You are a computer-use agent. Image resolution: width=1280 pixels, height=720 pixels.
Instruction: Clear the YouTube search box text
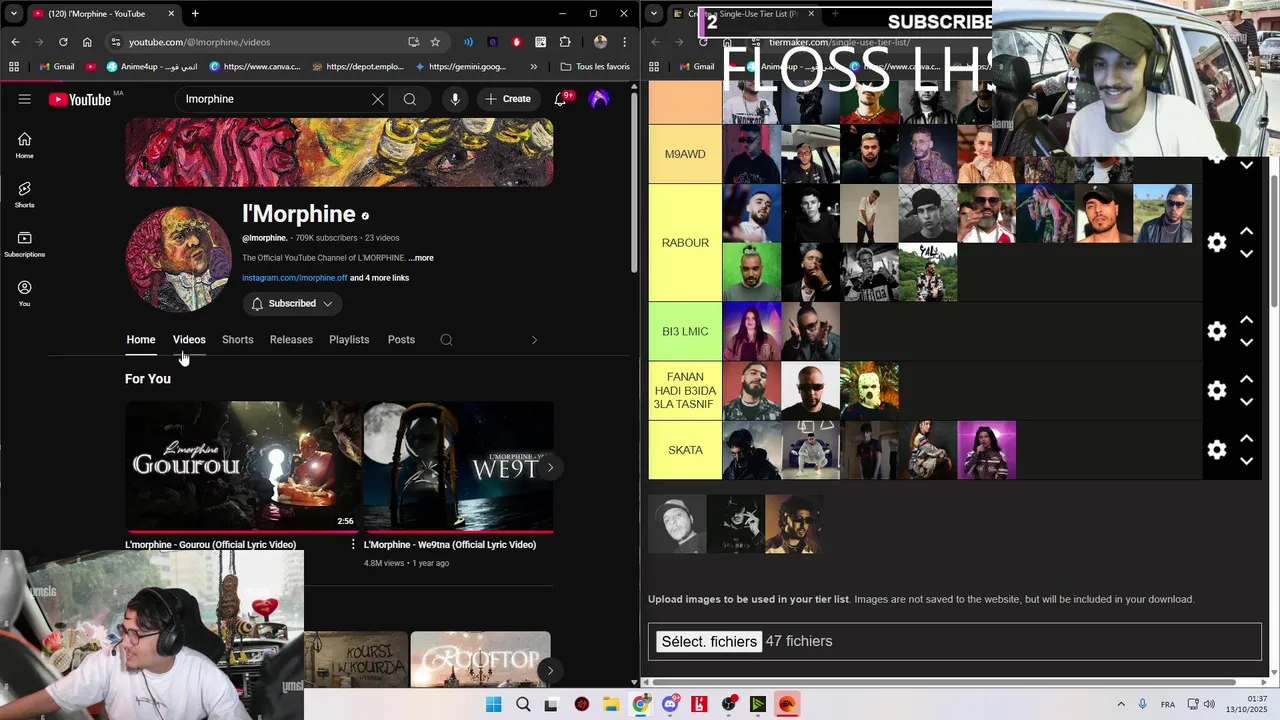377,99
